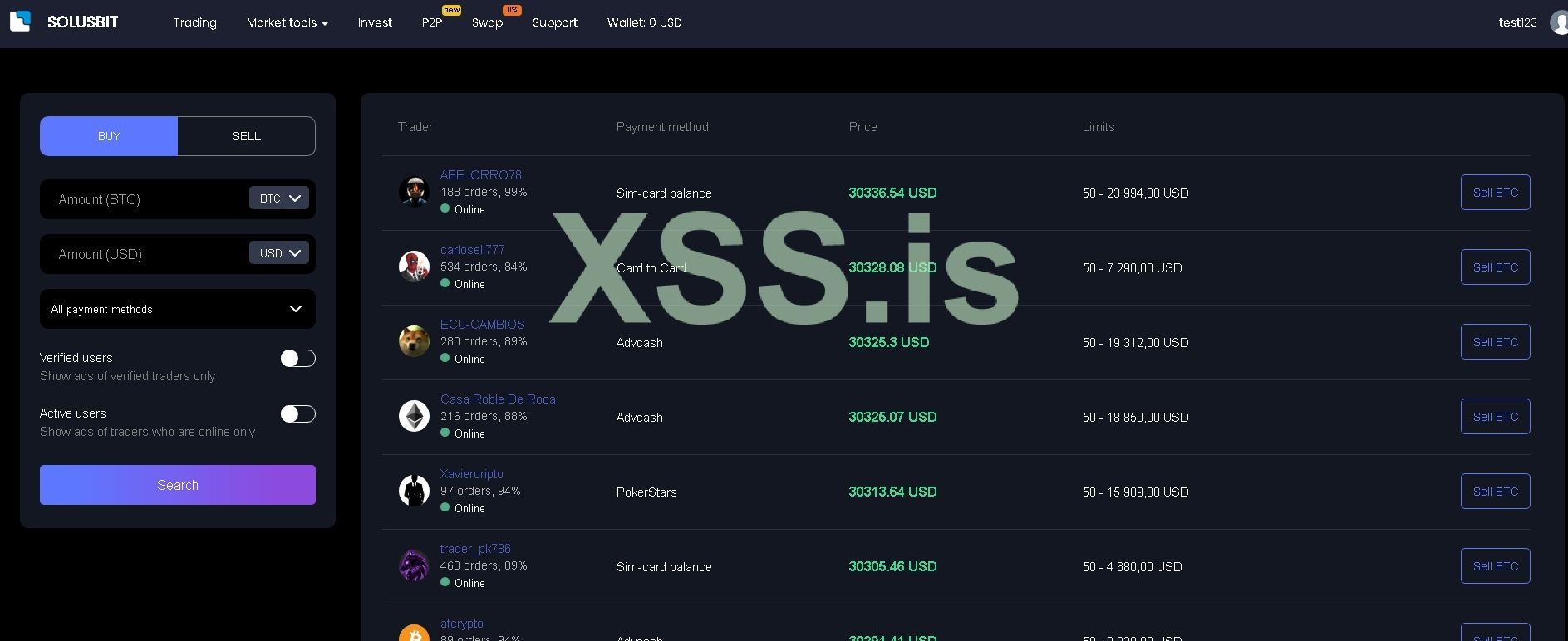The height and width of the screenshot is (641, 1568).
Task: Click the 50 - 15 909,00 USD limit
Action: 1136,492
